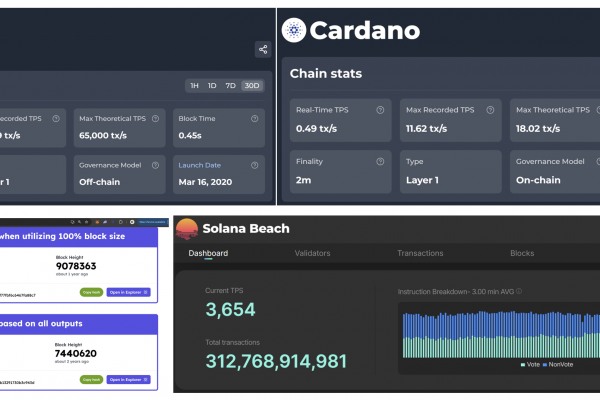Image resolution: width=600 pixels, height=400 pixels.
Task: Click the On-chain governance value
Action: 538,180
